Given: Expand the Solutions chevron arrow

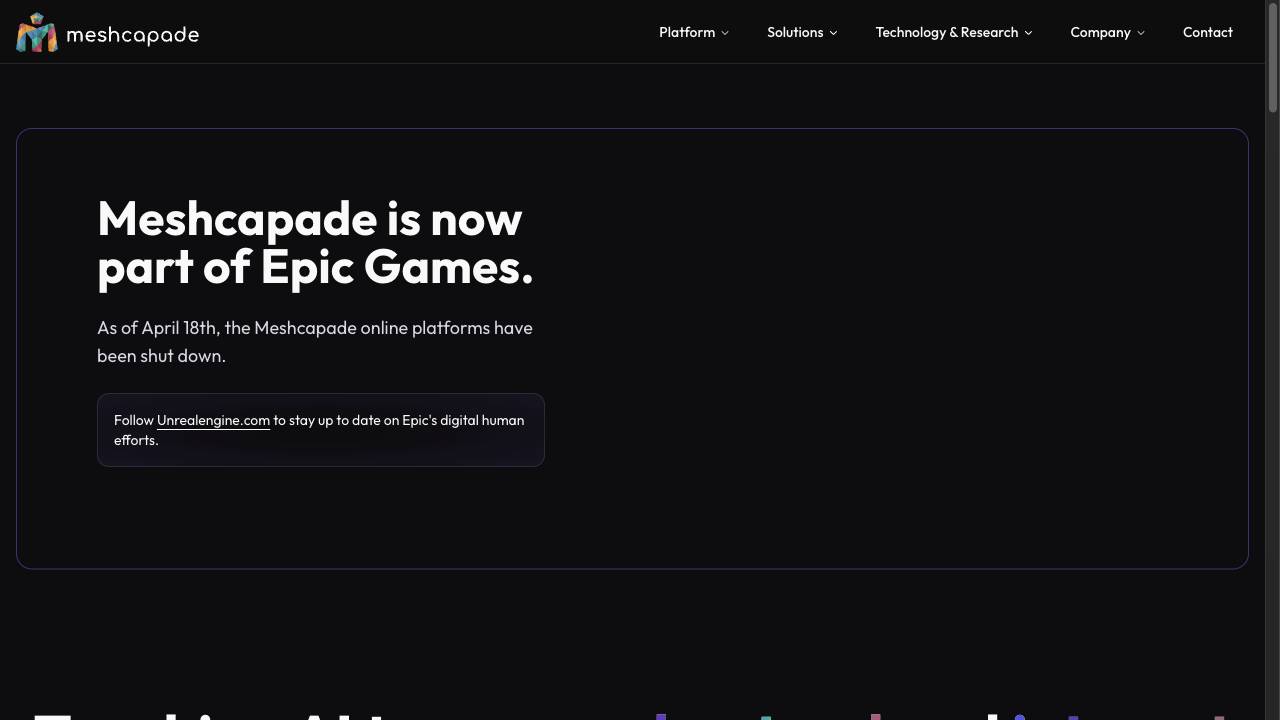Looking at the screenshot, I should [833, 33].
